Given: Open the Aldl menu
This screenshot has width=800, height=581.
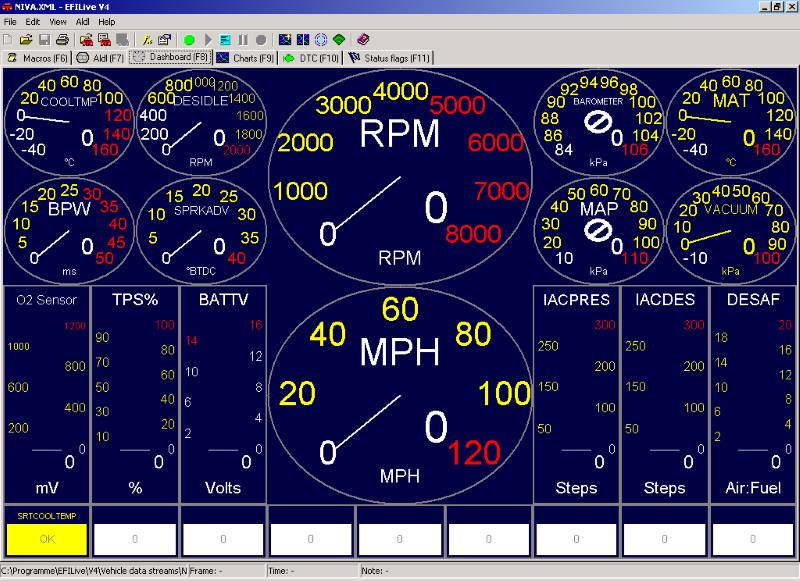Looking at the screenshot, I should [x=83, y=21].
